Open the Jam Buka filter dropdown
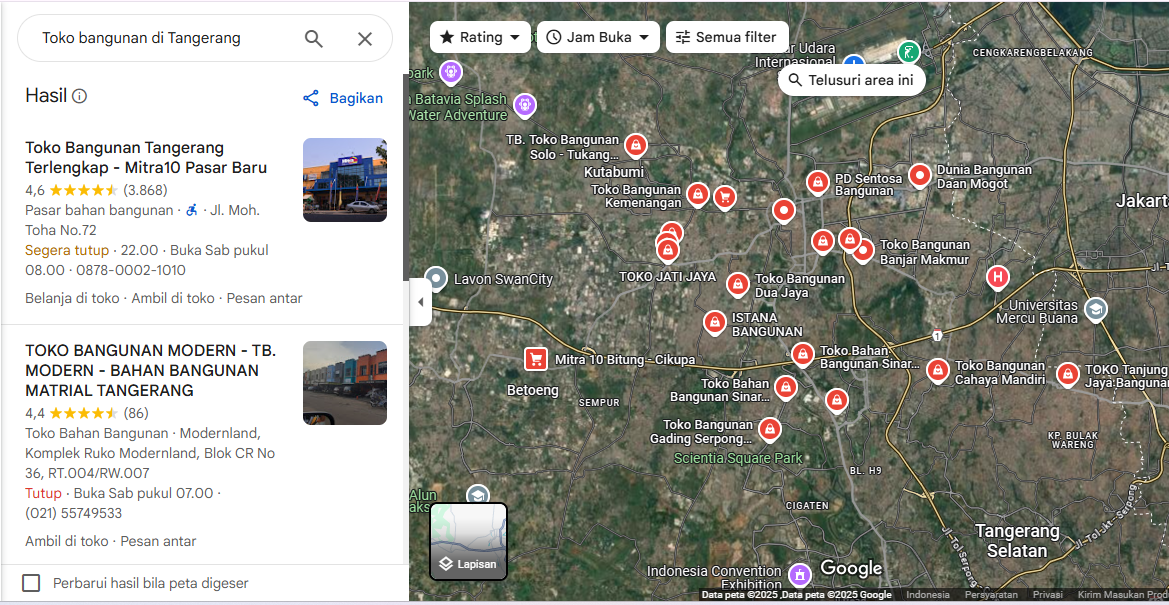This screenshot has height=605, width=1169. click(x=598, y=37)
